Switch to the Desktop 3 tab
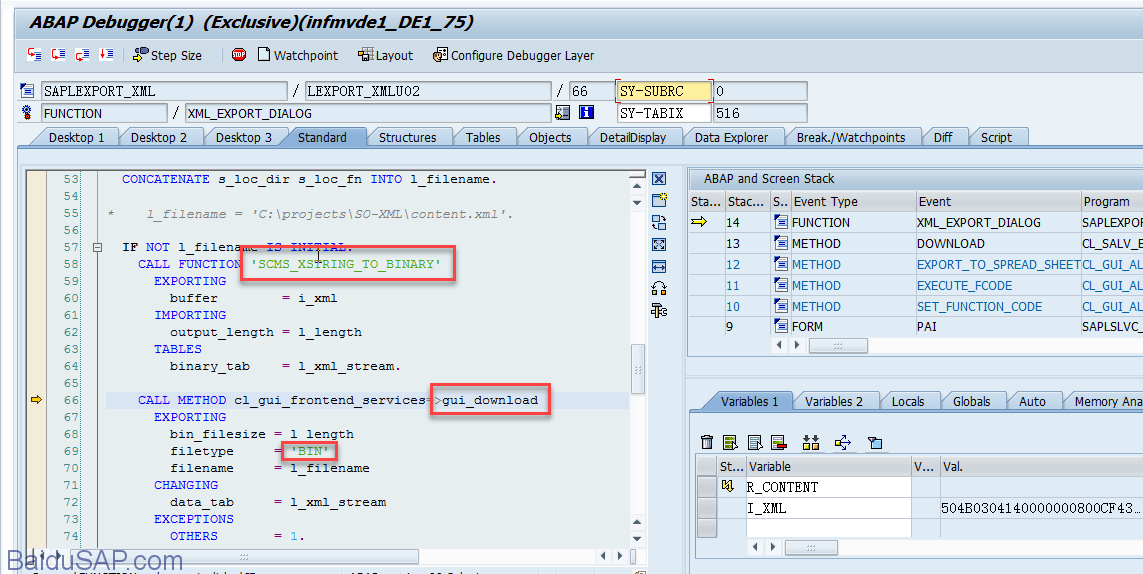This screenshot has width=1143, height=574. coord(243,137)
